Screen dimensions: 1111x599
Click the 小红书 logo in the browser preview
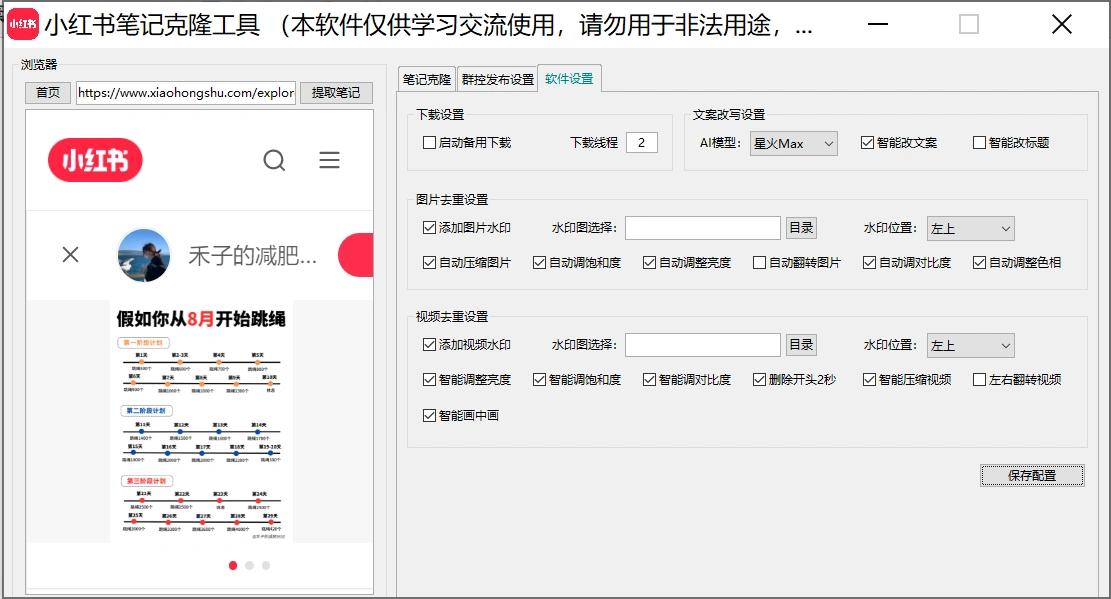[94, 159]
